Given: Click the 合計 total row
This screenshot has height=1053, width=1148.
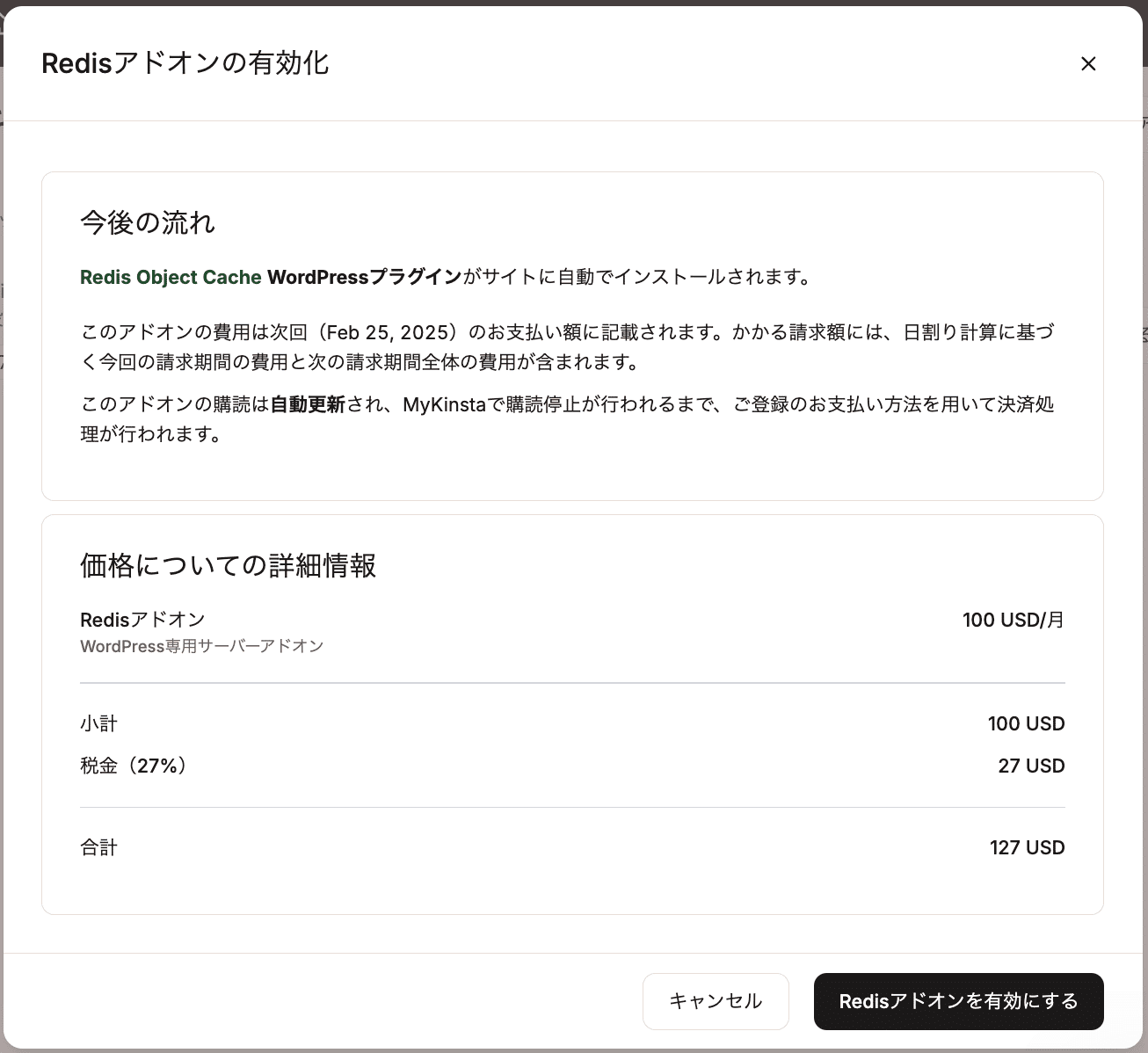Looking at the screenshot, I should (98, 846).
